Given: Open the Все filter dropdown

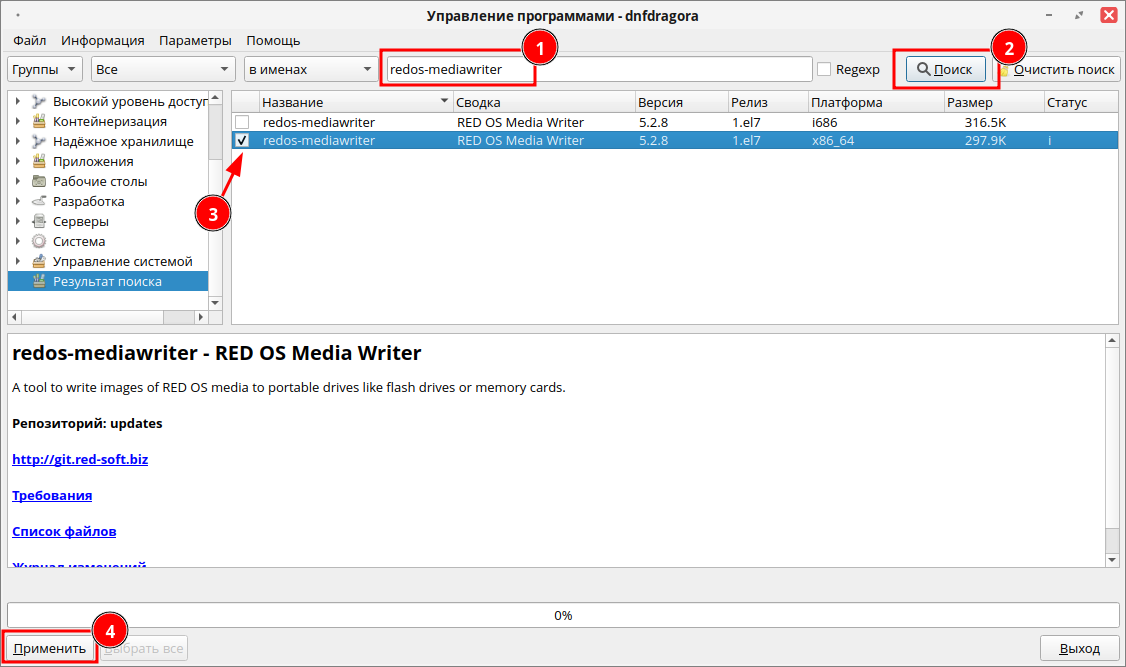Looking at the screenshot, I should point(163,70).
